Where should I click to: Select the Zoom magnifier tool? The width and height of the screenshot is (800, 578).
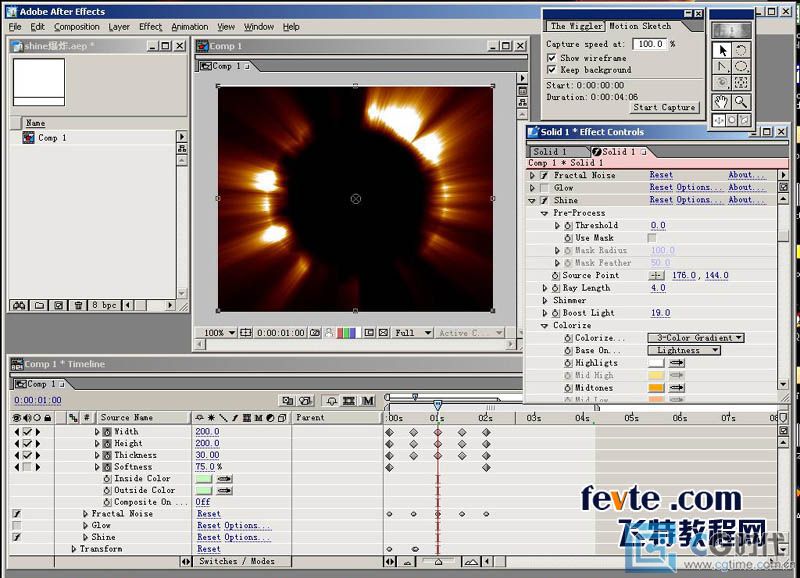coord(741,102)
